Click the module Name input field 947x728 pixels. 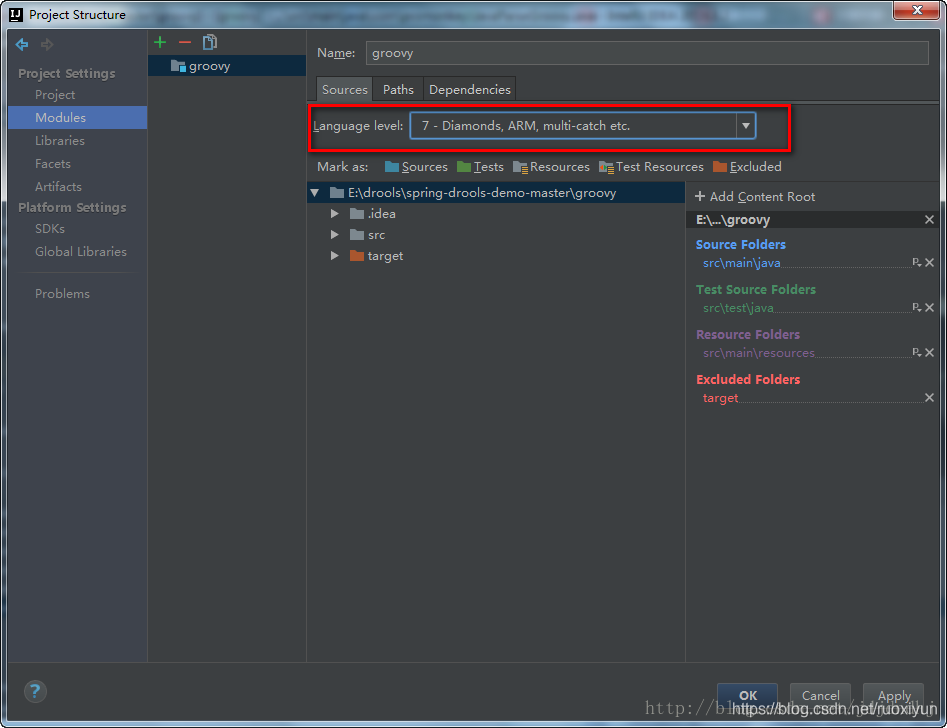[647, 53]
